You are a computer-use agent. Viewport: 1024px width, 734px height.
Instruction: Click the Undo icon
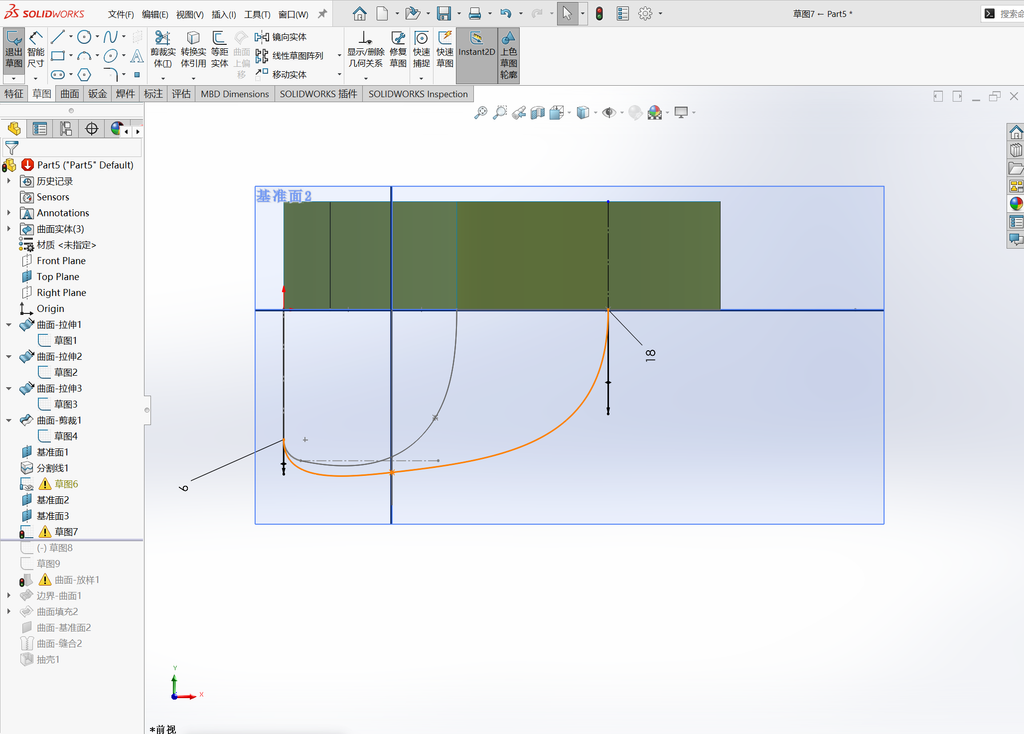pos(506,13)
